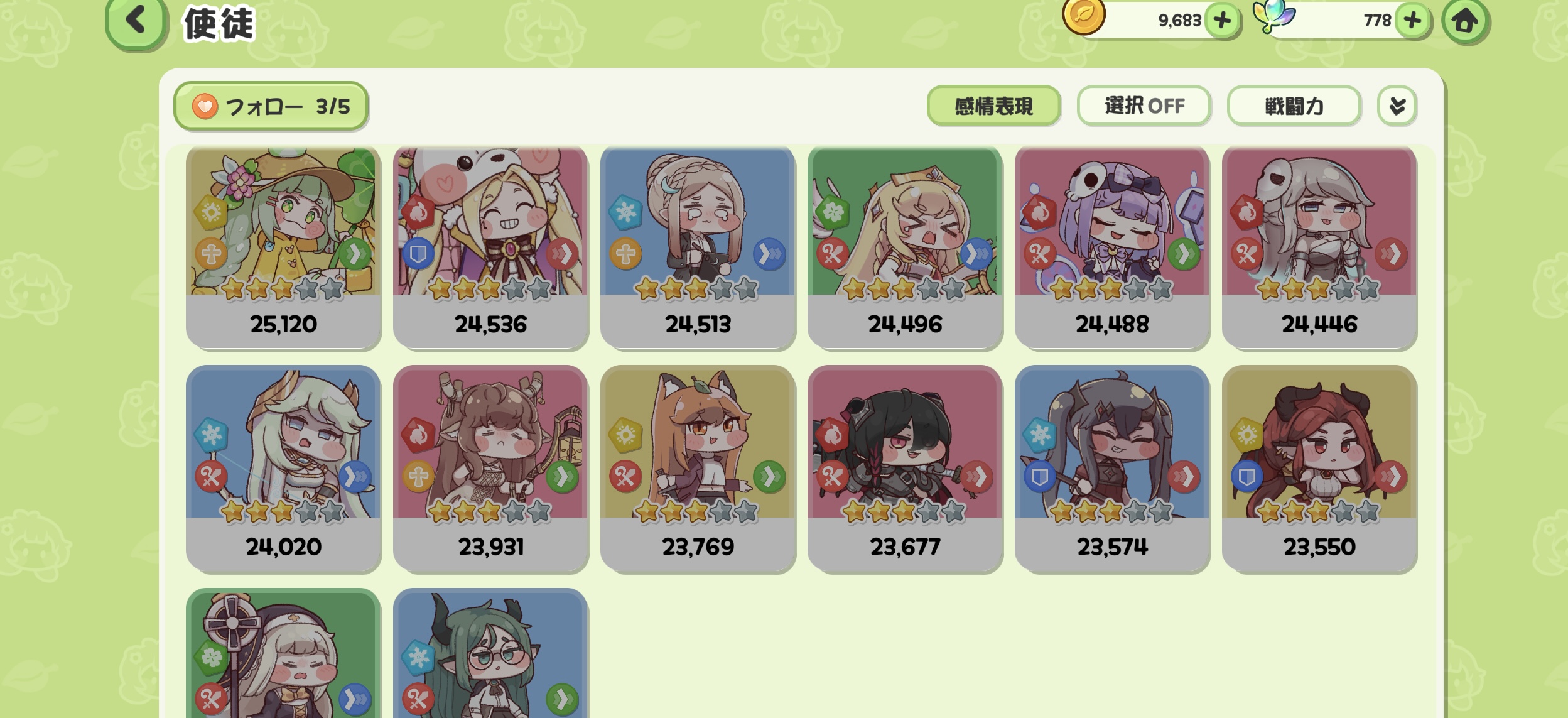Add more butterfly gems with plus icon
This screenshot has width=1568, height=718.
pos(1412,21)
